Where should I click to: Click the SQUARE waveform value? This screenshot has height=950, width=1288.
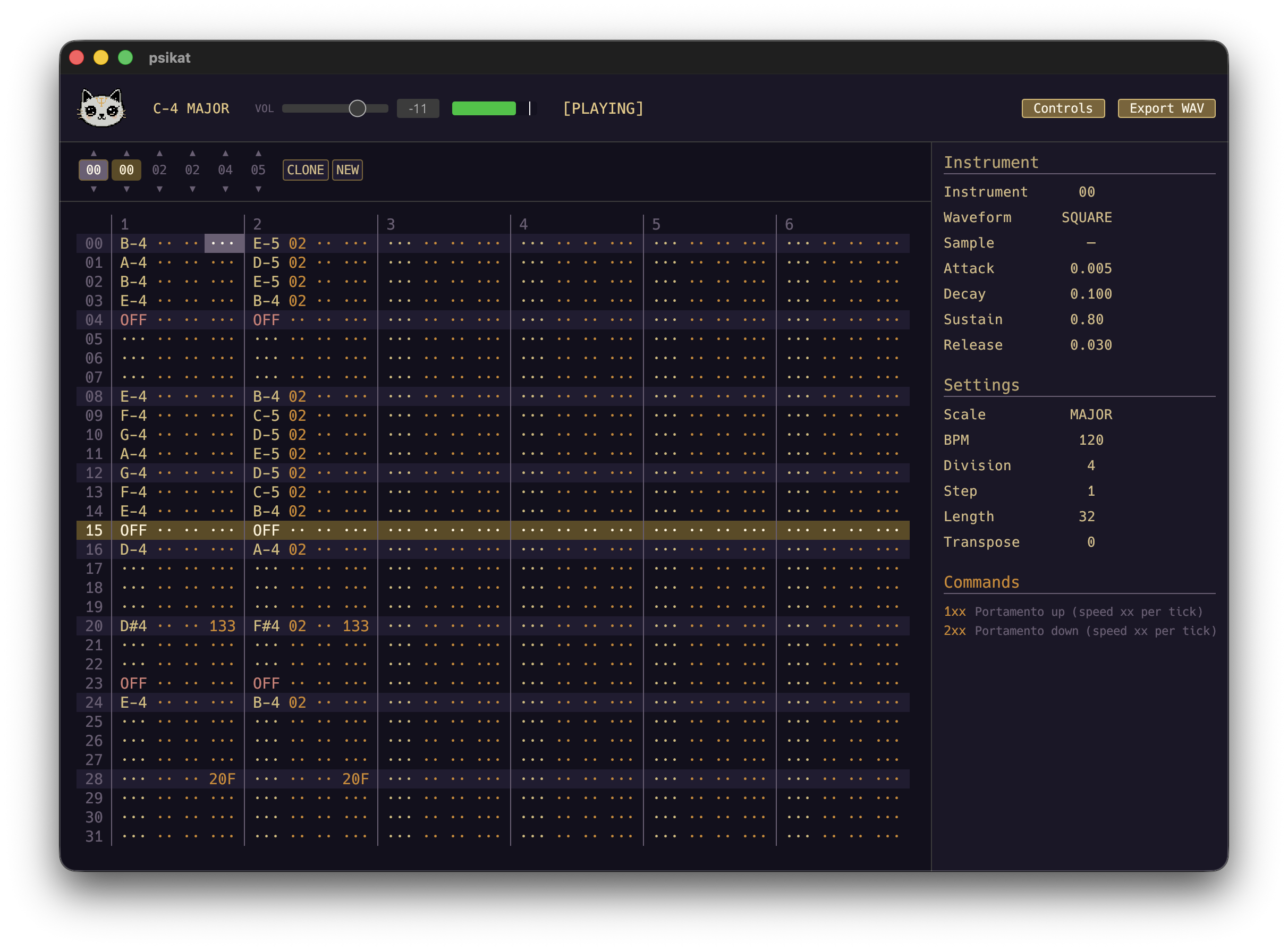pyautogui.click(x=1086, y=217)
